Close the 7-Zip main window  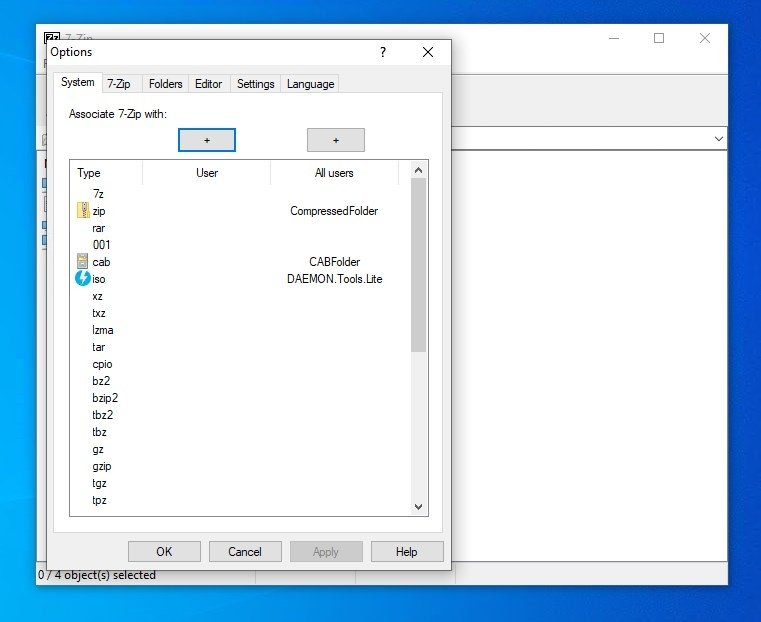point(705,38)
